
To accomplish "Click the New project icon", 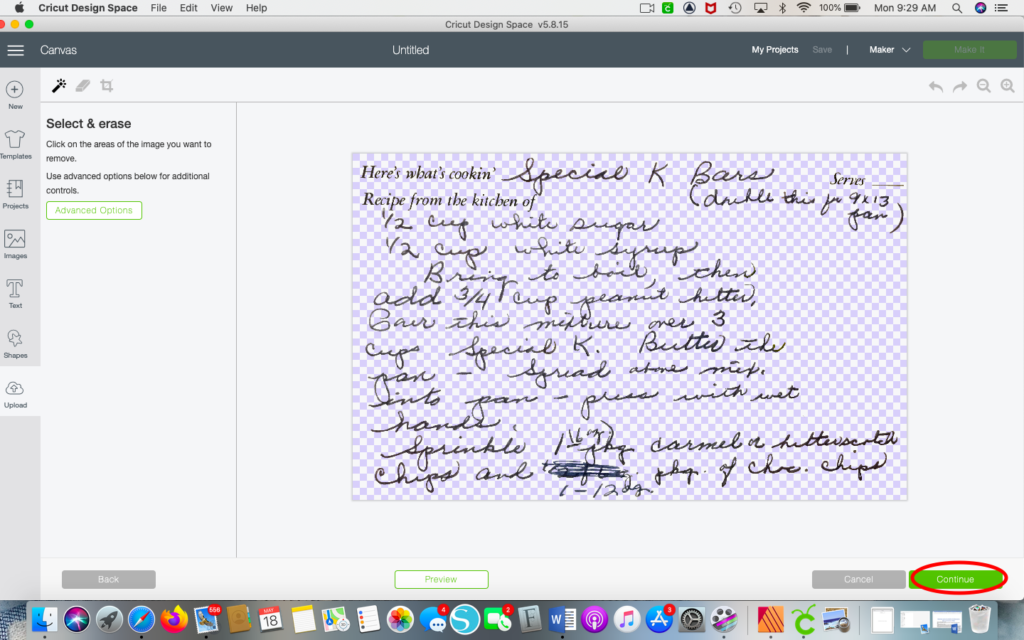I will pos(15,95).
